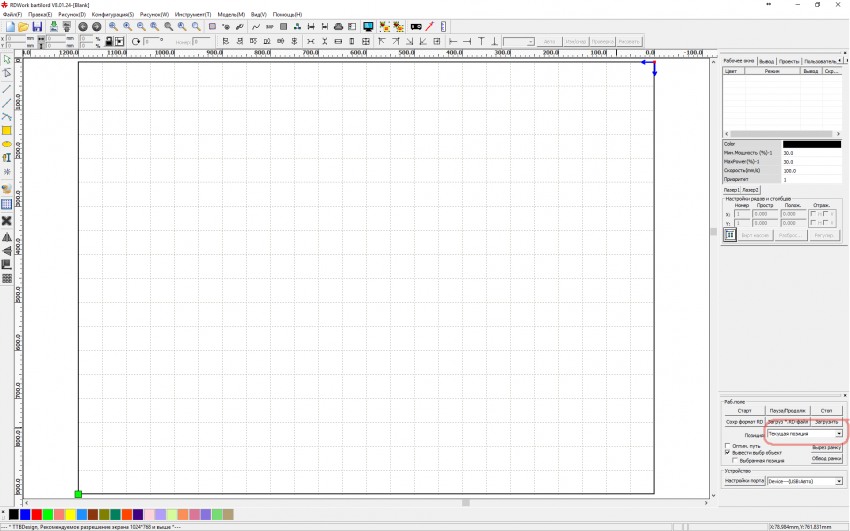The width and height of the screenshot is (850, 531).
Task: Select the yellow Ellipse tool
Action: click(7, 144)
